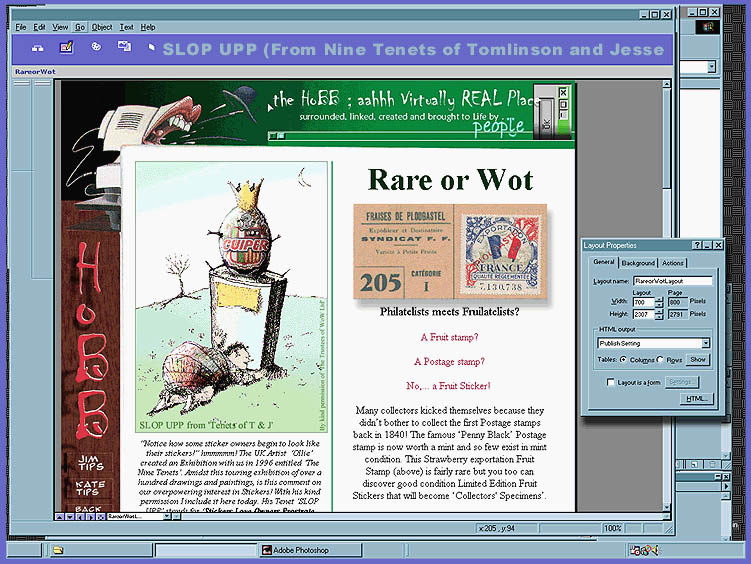
Task: Click the fifth navigation icon beside the arrows
Action: 101,517
